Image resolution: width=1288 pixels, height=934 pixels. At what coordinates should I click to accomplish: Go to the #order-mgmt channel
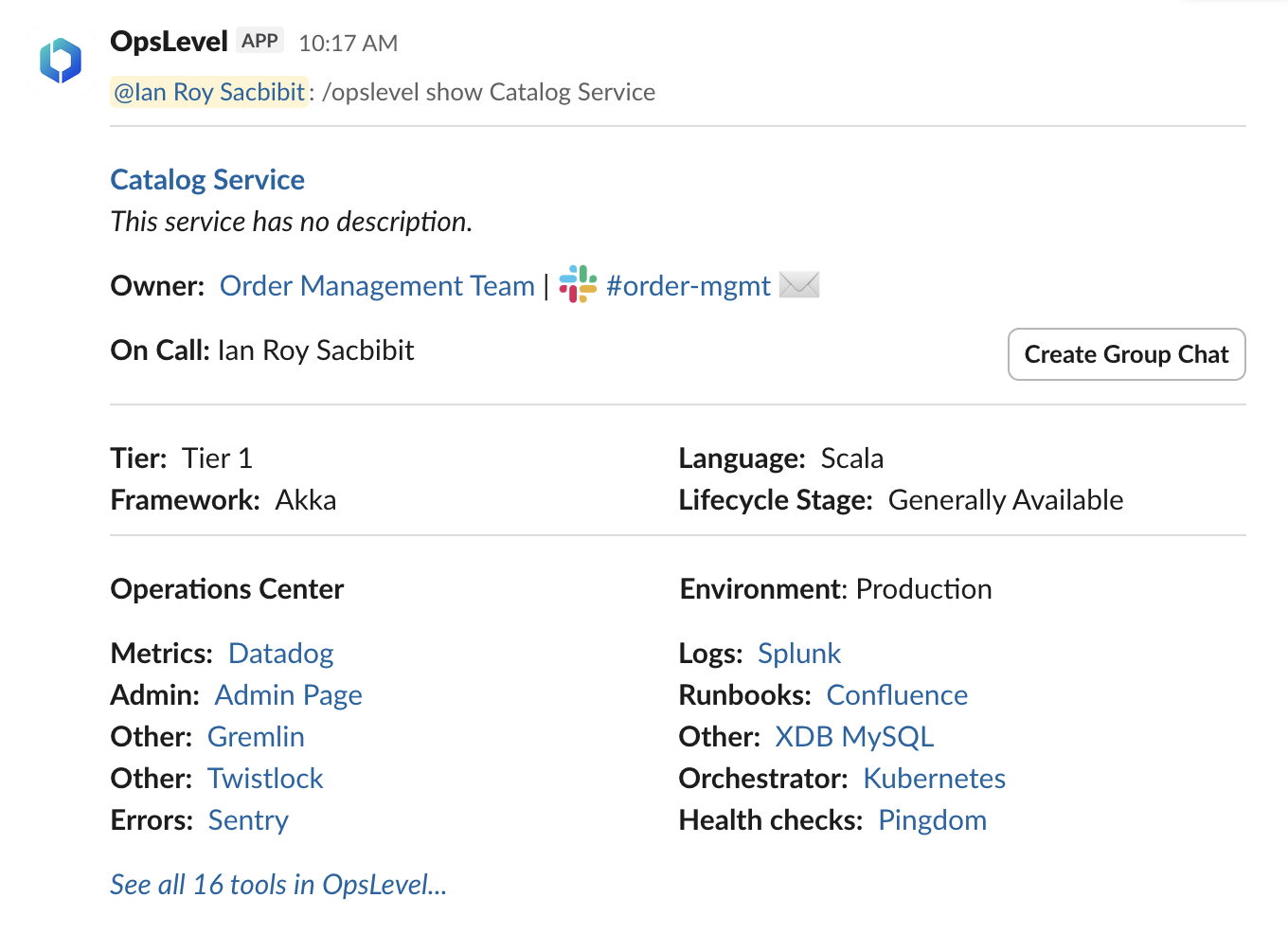click(x=689, y=285)
